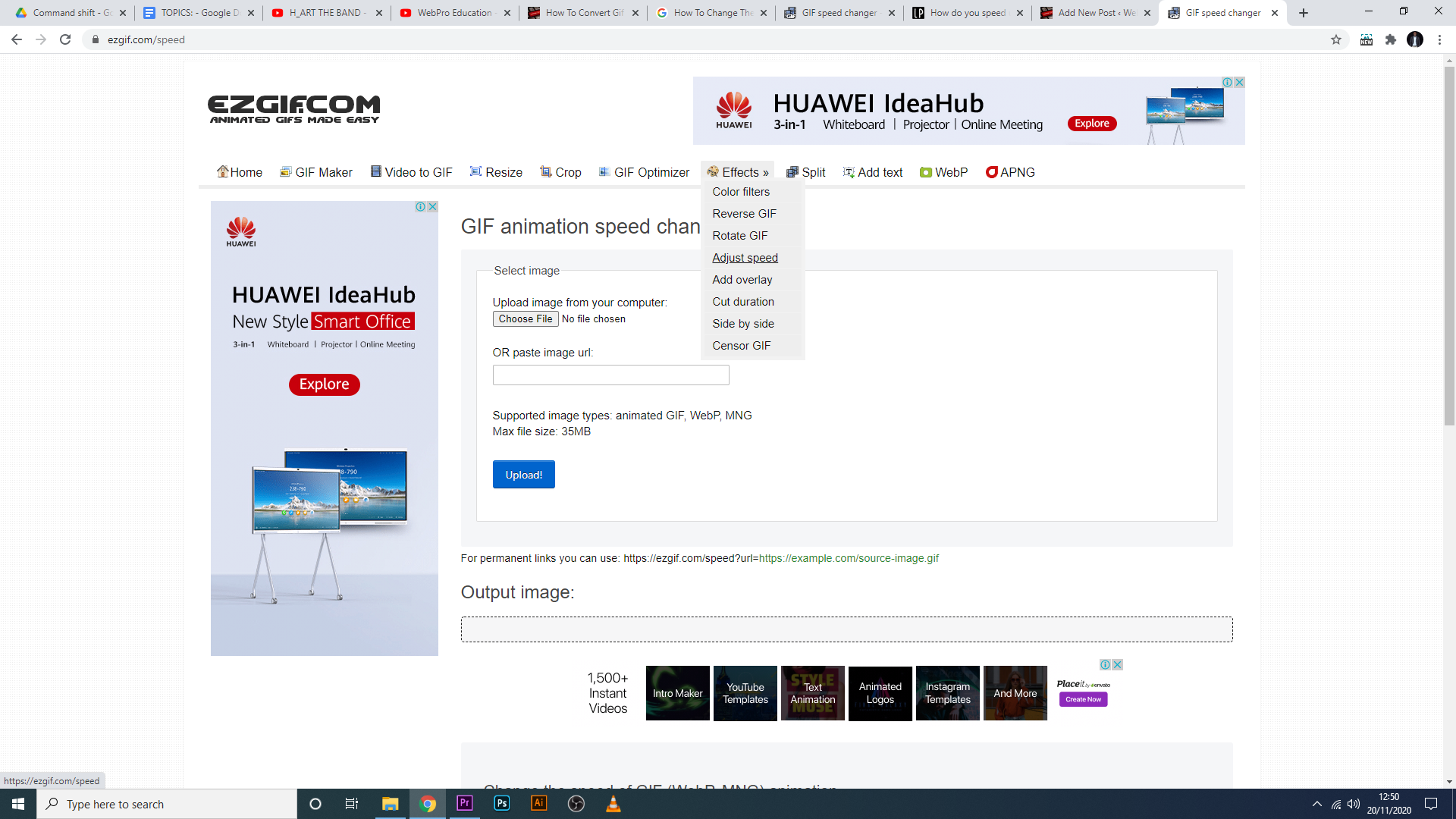Viewport: 1456px width, 819px height.
Task: Open Illustrator from taskbar
Action: pos(538,803)
